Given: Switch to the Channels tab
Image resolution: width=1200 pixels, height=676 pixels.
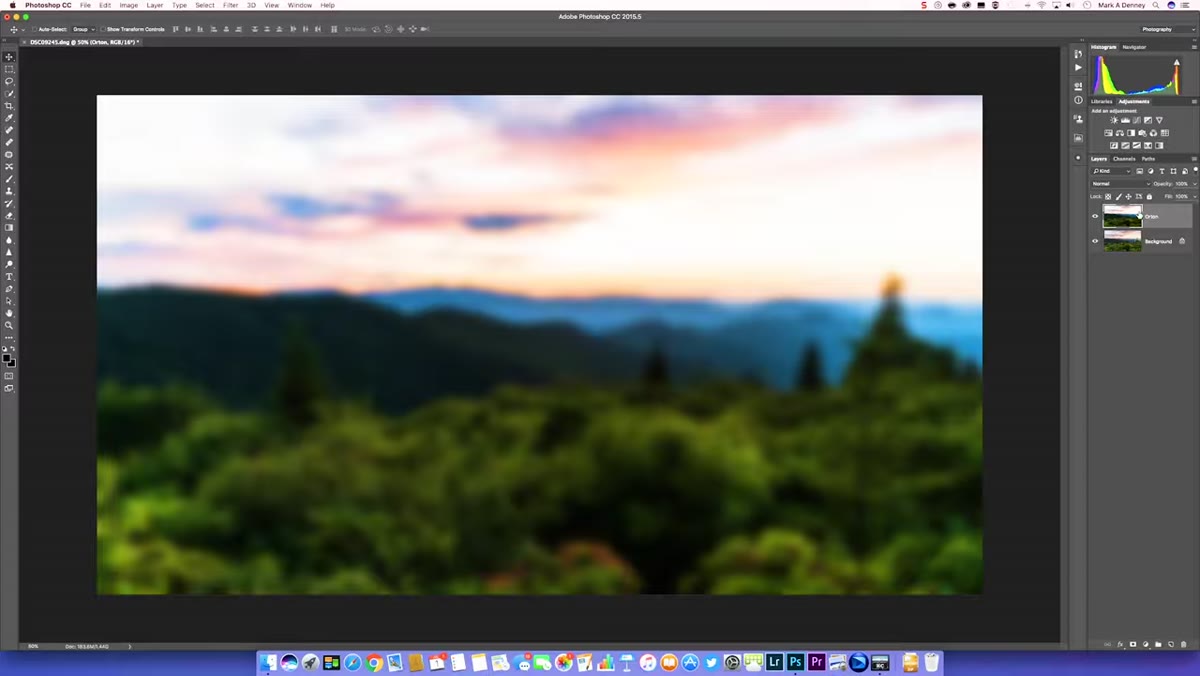Looking at the screenshot, I should point(1124,158).
